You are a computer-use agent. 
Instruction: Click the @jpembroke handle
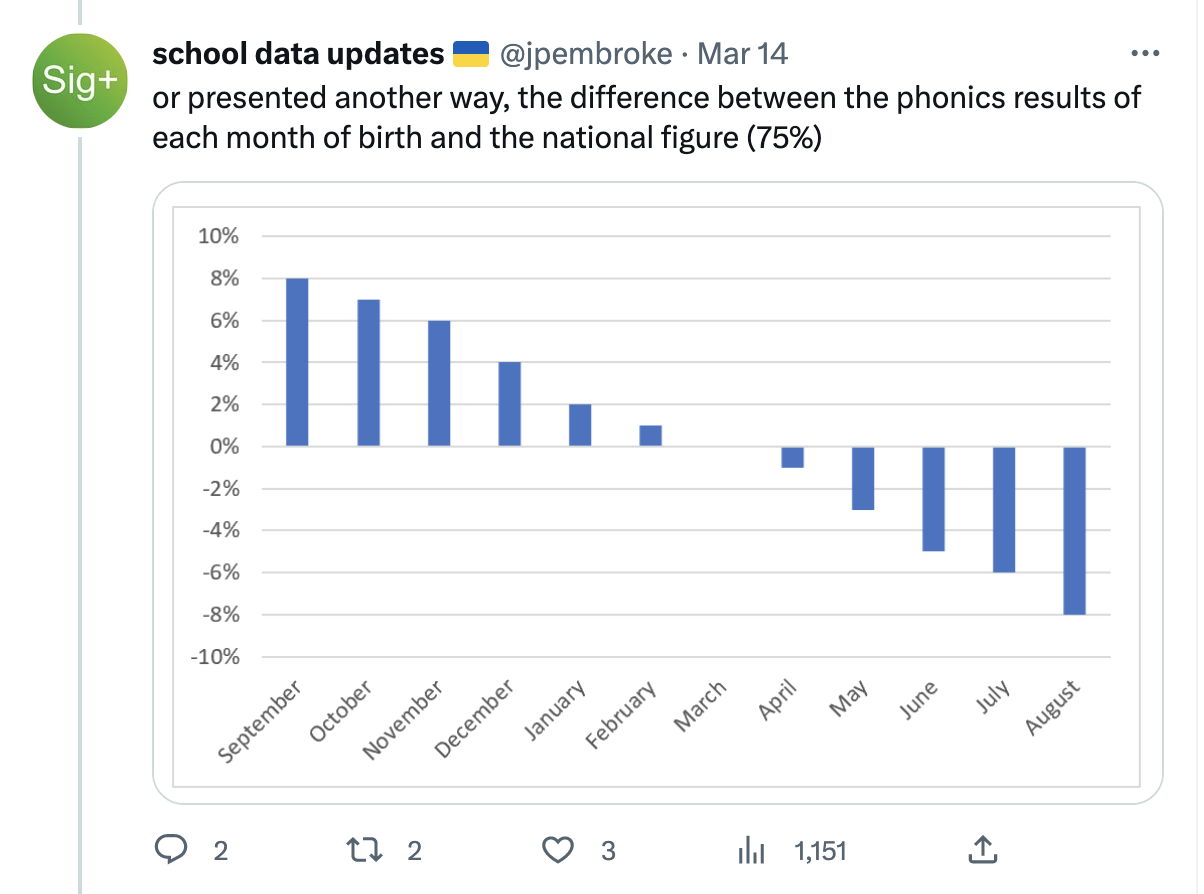585,54
